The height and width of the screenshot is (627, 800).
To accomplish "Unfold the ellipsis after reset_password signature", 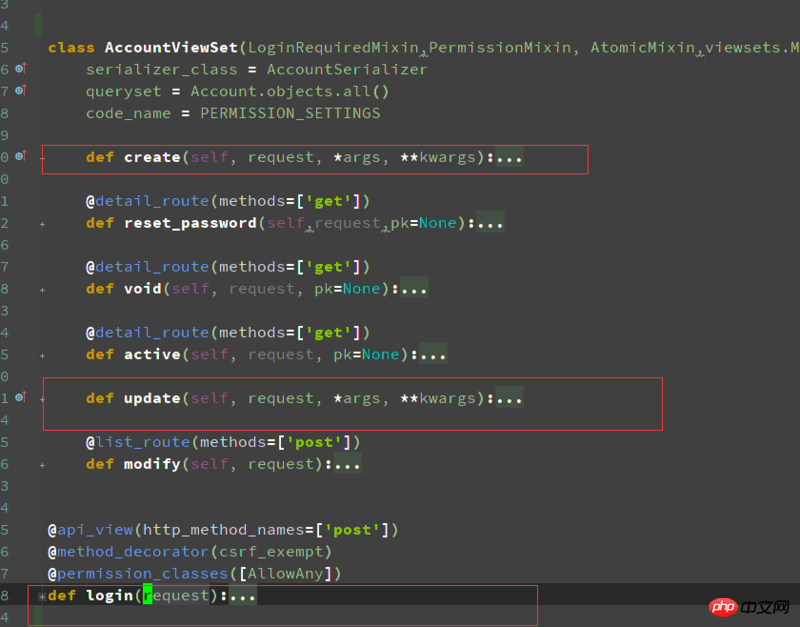I will click(490, 223).
